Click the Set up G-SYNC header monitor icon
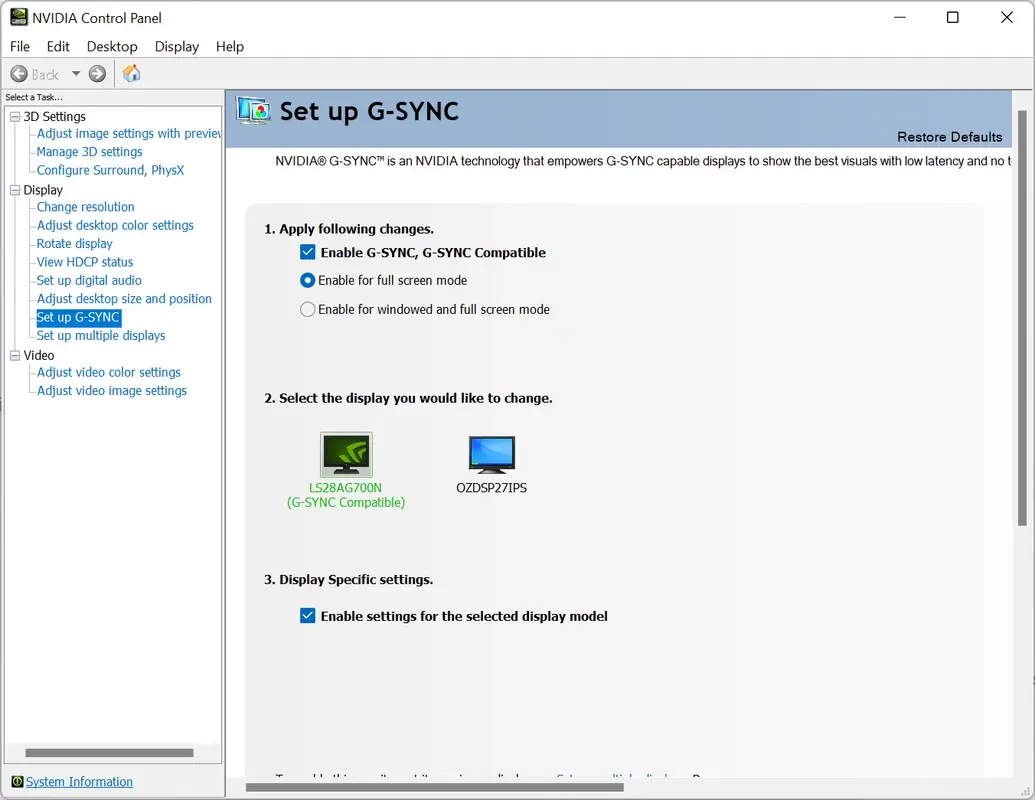The width and height of the screenshot is (1035, 800). 253,113
